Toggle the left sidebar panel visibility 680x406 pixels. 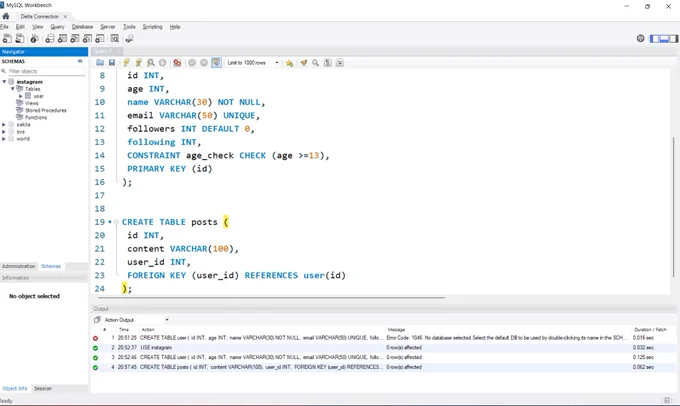click(x=654, y=39)
